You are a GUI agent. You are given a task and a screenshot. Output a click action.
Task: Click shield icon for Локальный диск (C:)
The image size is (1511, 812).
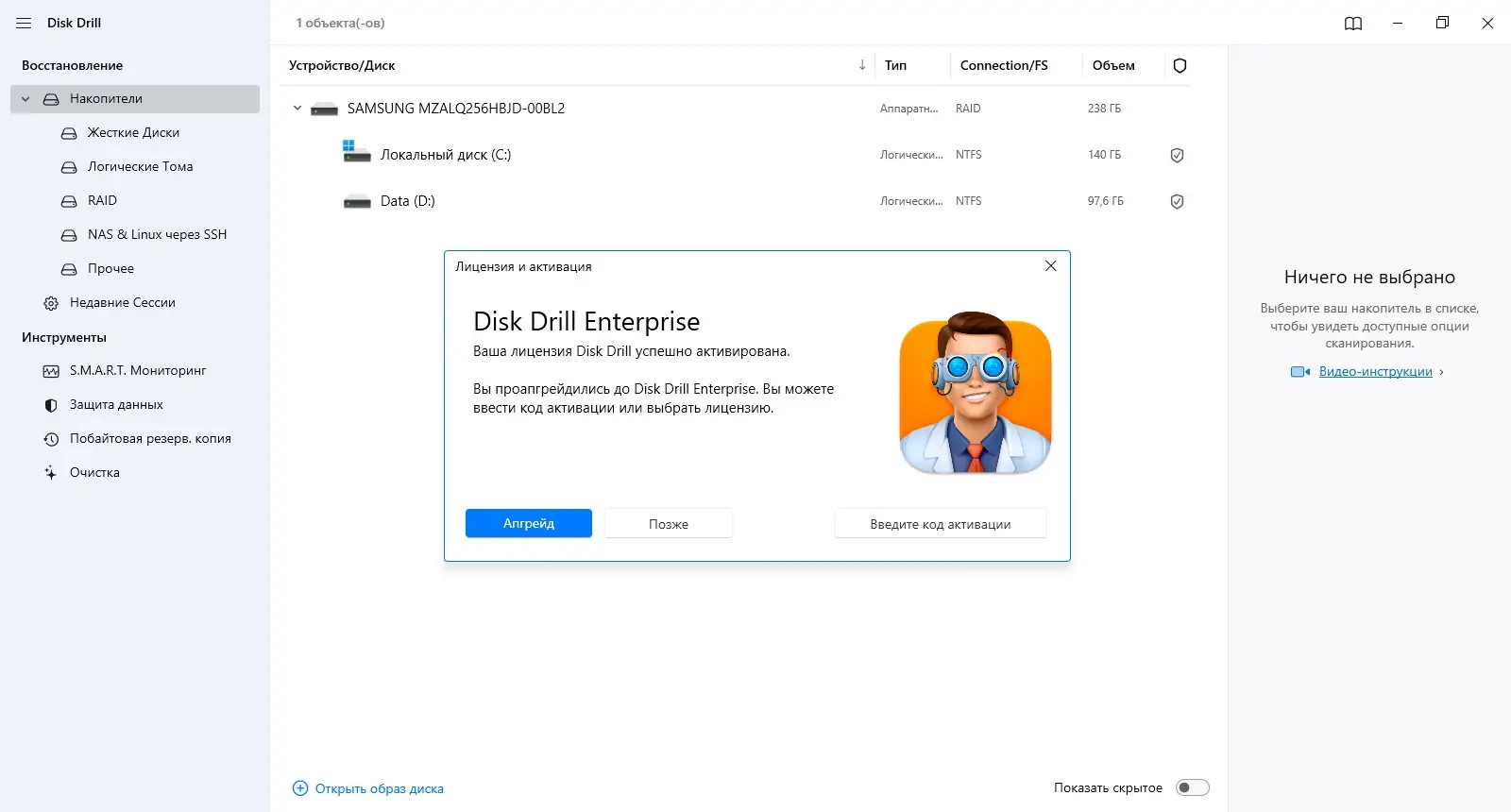[1177, 155]
